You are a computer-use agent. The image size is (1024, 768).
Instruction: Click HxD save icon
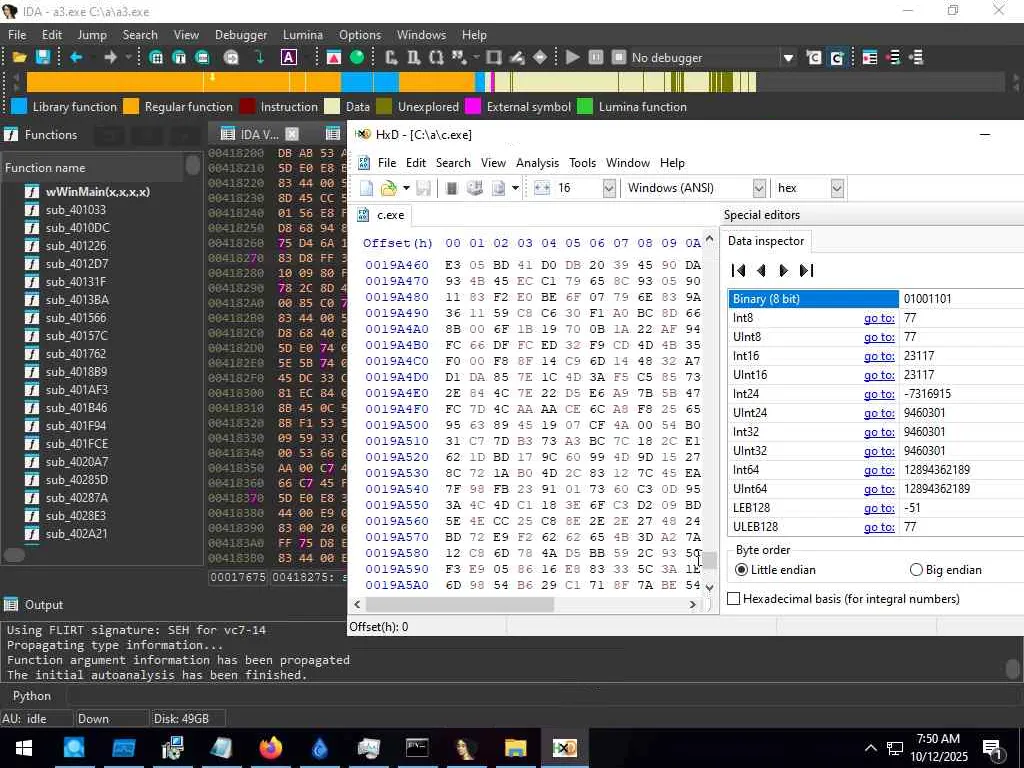[x=424, y=188]
